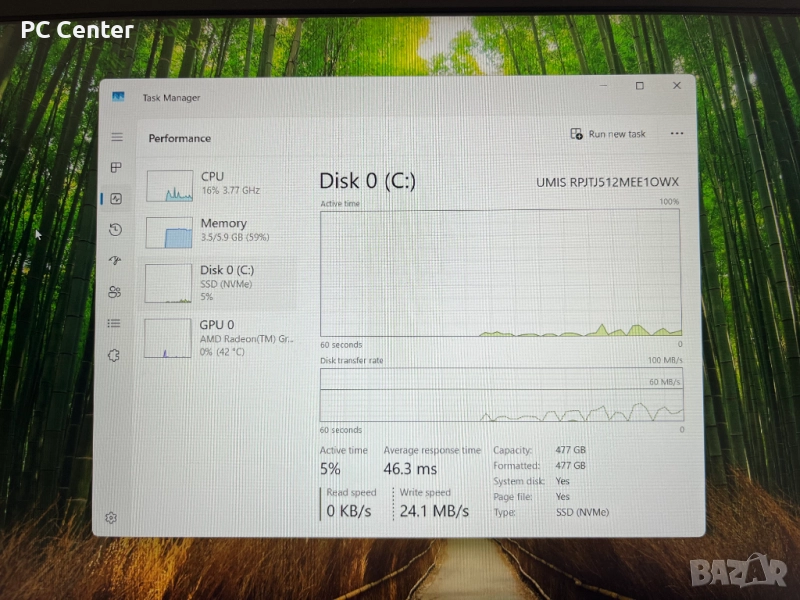
Task: Open the Details page list icon
Action: click(x=114, y=323)
